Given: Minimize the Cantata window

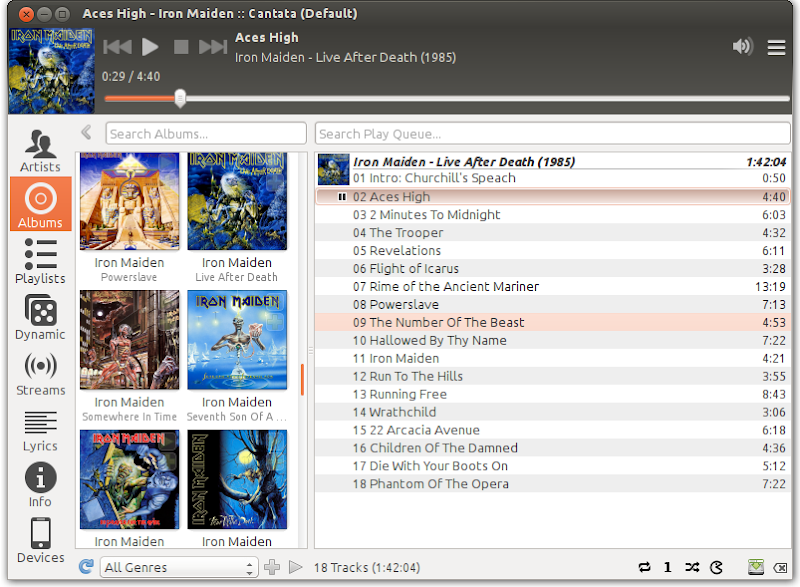Looking at the screenshot, I should pos(44,14).
